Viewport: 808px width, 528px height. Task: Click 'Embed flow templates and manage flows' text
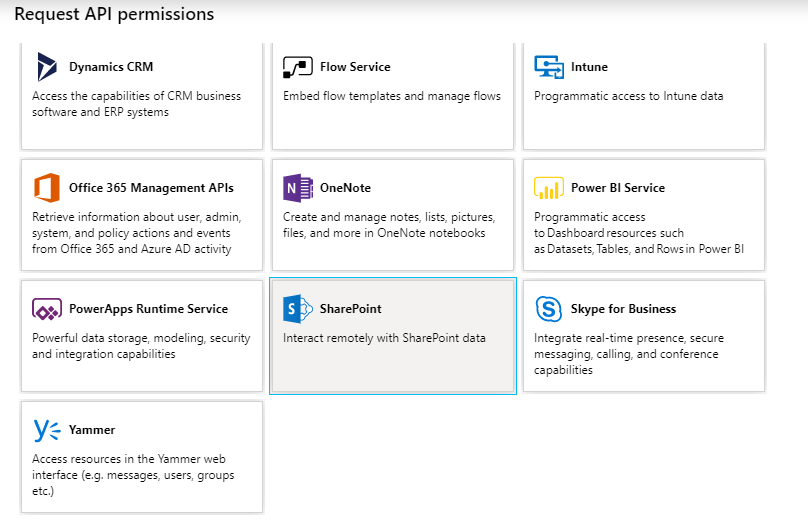click(392, 96)
